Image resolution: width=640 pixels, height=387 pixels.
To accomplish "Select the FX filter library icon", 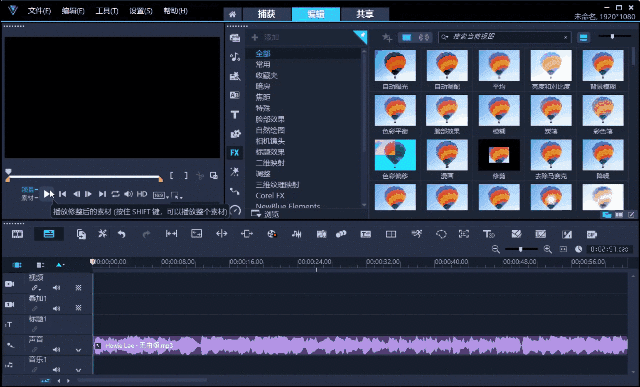I will pyautogui.click(x=235, y=153).
